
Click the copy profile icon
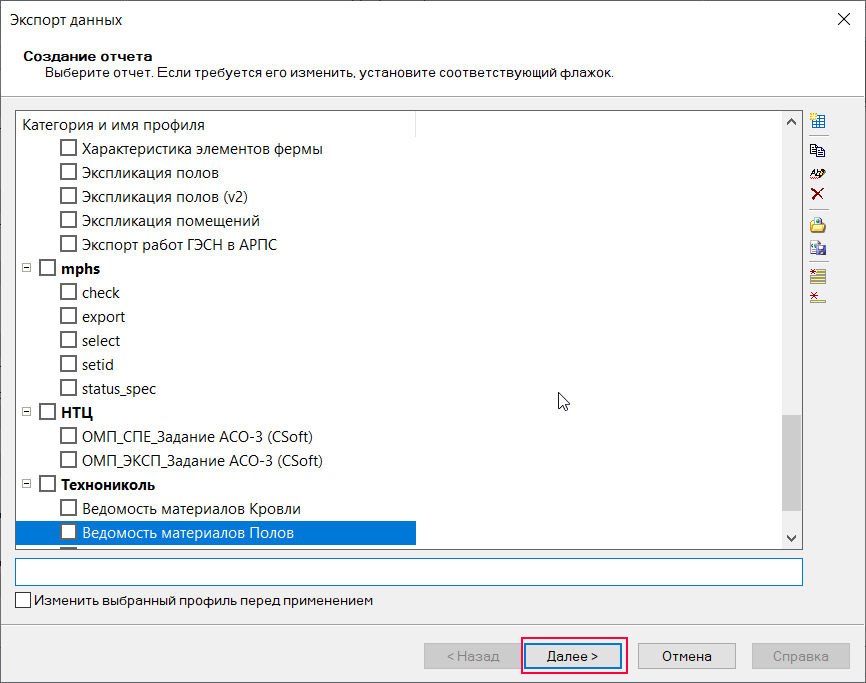point(817,151)
